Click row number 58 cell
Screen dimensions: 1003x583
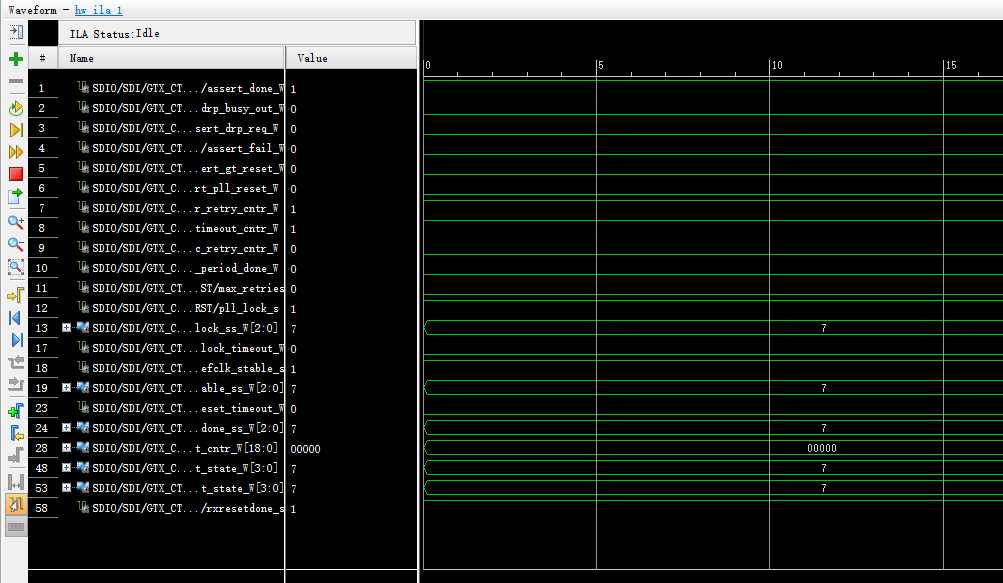coord(42,508)
